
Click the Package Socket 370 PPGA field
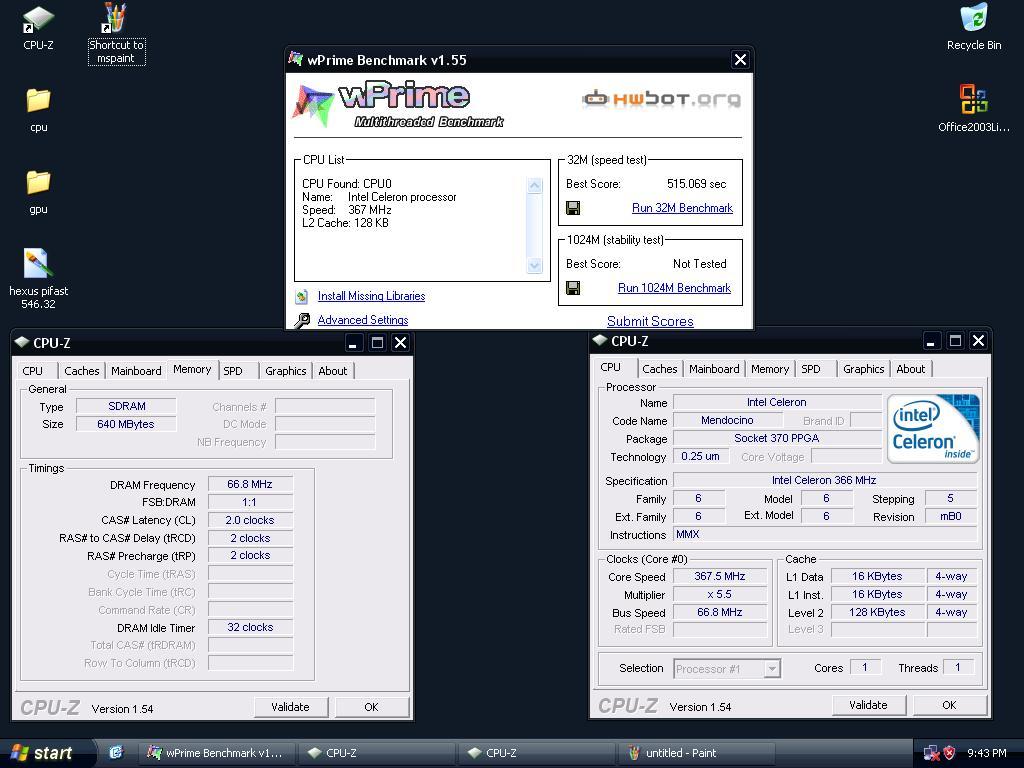point(777,438)
